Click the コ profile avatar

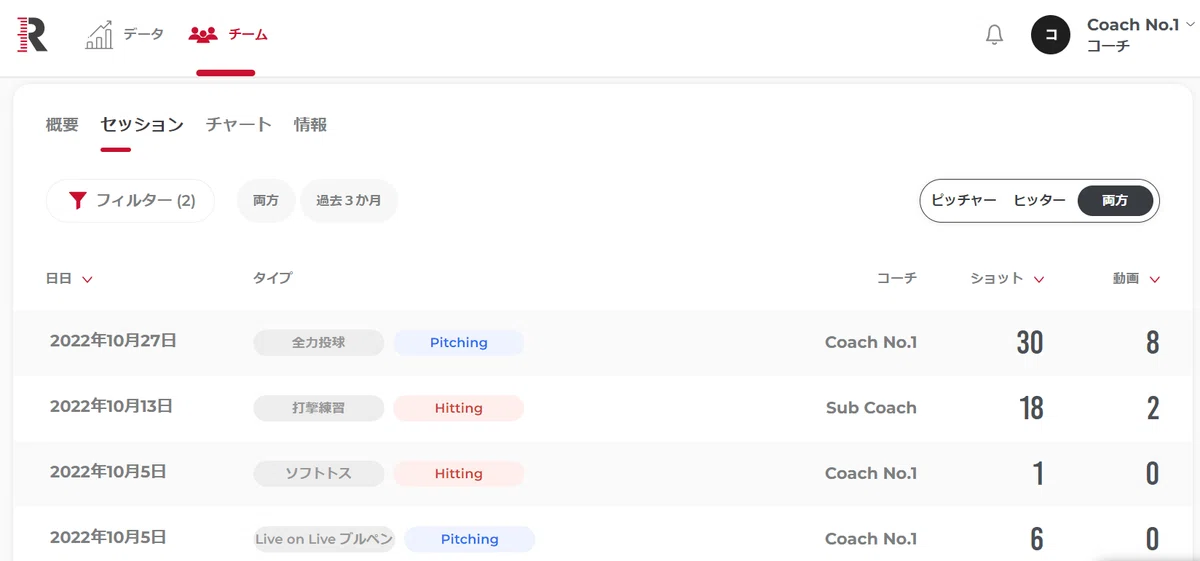pos(1051,35)
